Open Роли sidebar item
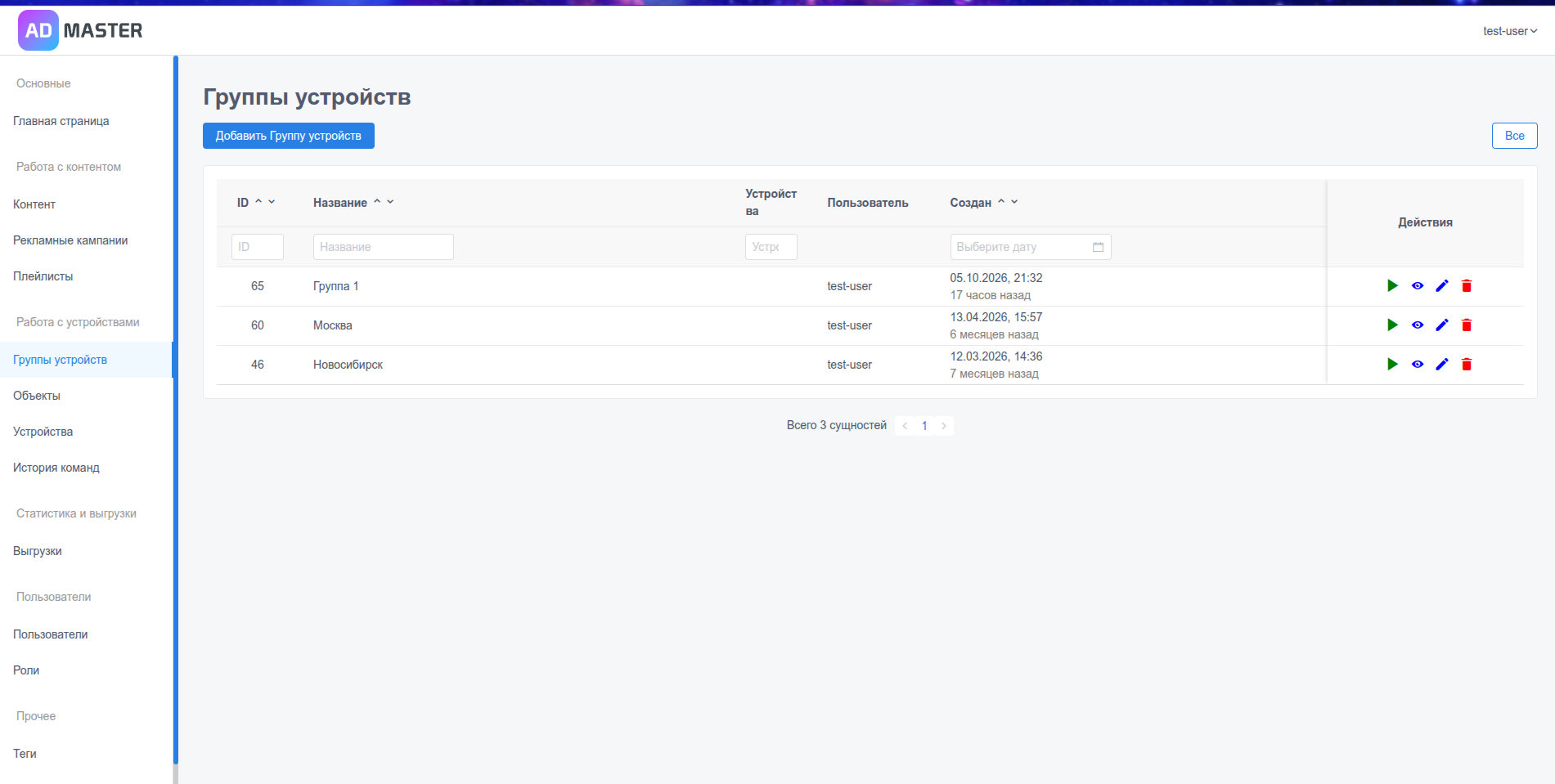The height and width of the screenshot is (784, 1555). click(26, 670)
